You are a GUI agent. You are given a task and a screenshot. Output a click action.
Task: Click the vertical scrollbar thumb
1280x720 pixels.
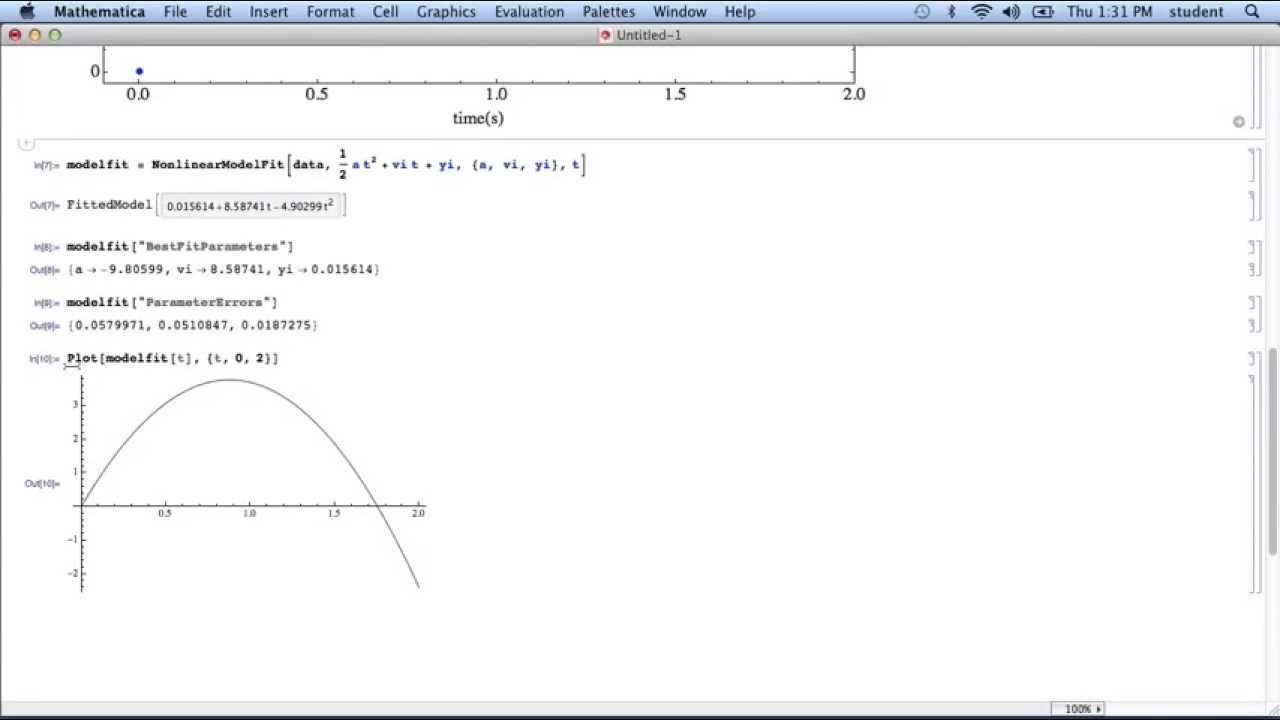[1273, 450]
